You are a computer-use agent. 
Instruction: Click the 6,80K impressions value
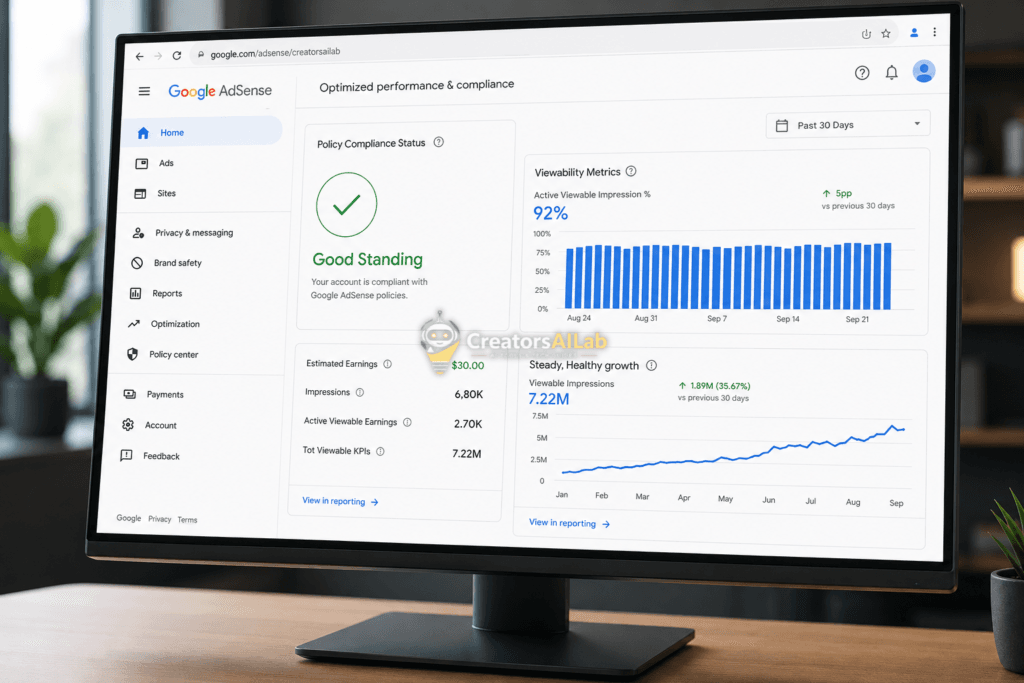tap(469, 394)
